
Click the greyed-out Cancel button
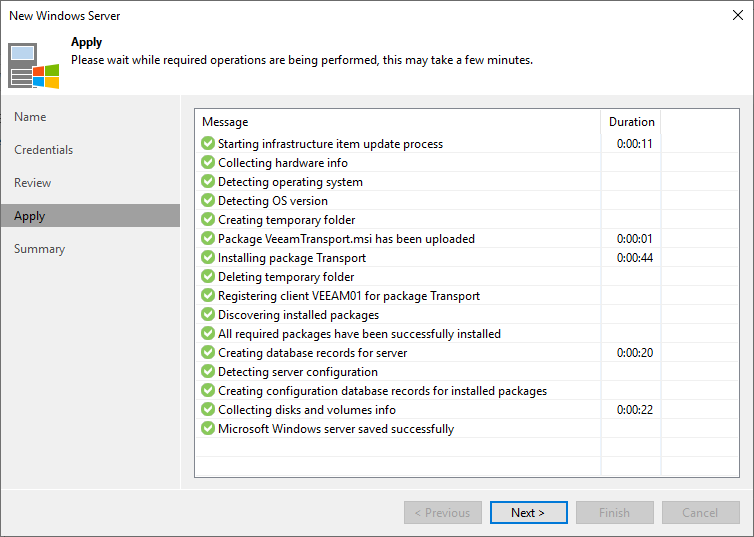[x=701, y=512]
